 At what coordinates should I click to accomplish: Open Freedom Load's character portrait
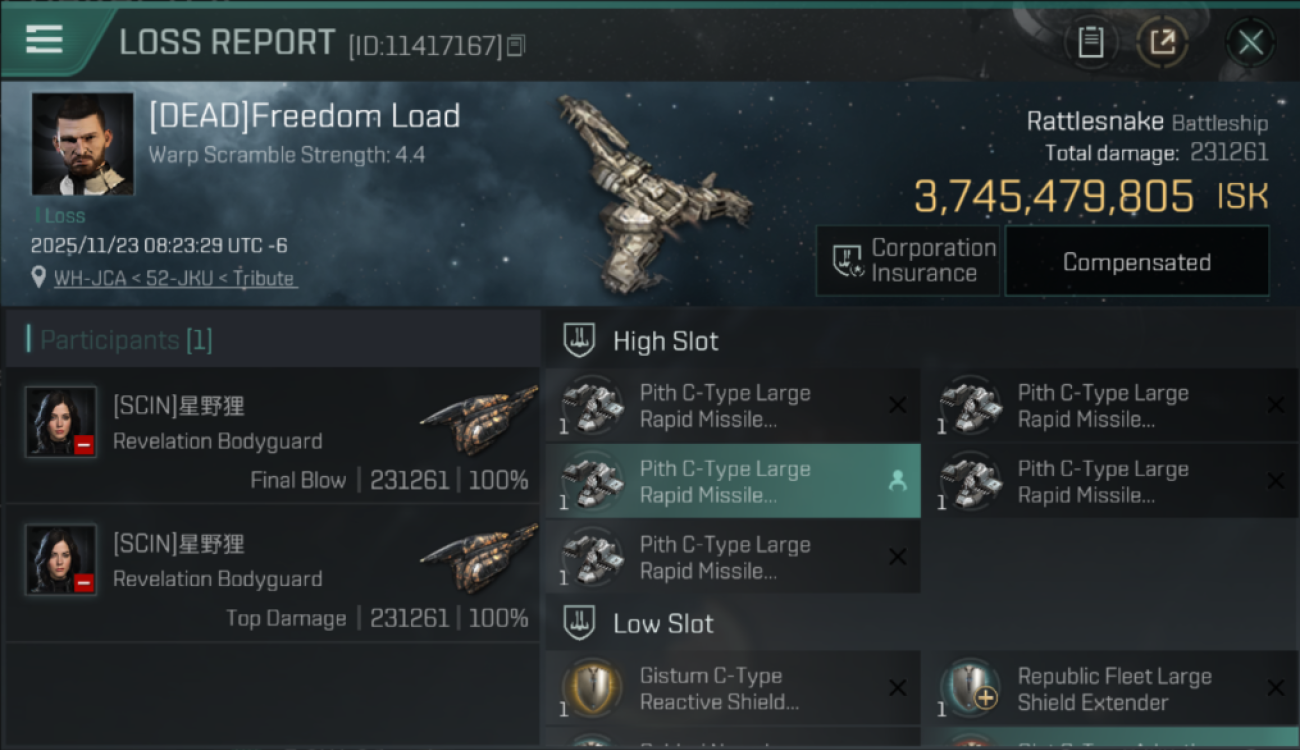click(x=82, y=144)
